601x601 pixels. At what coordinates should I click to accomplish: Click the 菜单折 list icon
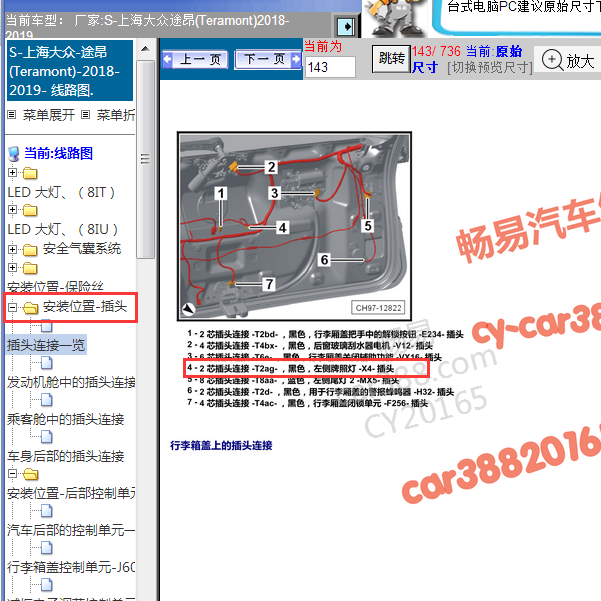(85, 115)
